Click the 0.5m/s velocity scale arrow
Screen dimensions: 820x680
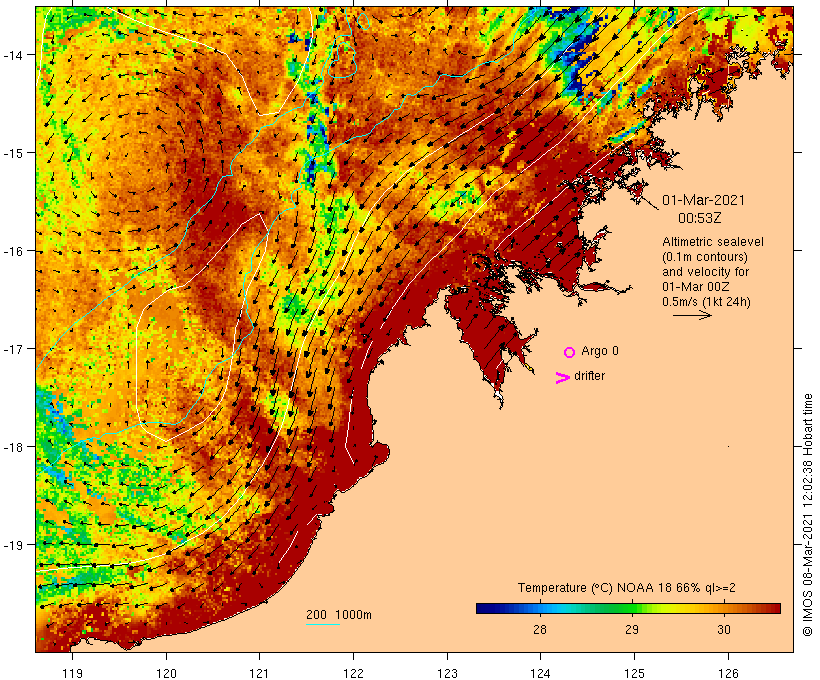692,315
